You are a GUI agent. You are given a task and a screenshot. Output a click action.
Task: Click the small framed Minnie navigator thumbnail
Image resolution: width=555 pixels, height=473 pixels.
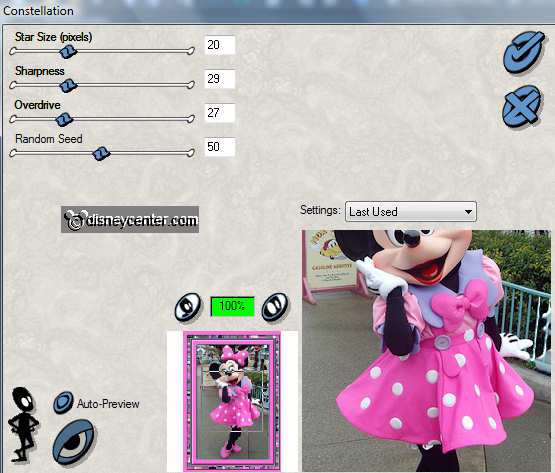(232, 401)
